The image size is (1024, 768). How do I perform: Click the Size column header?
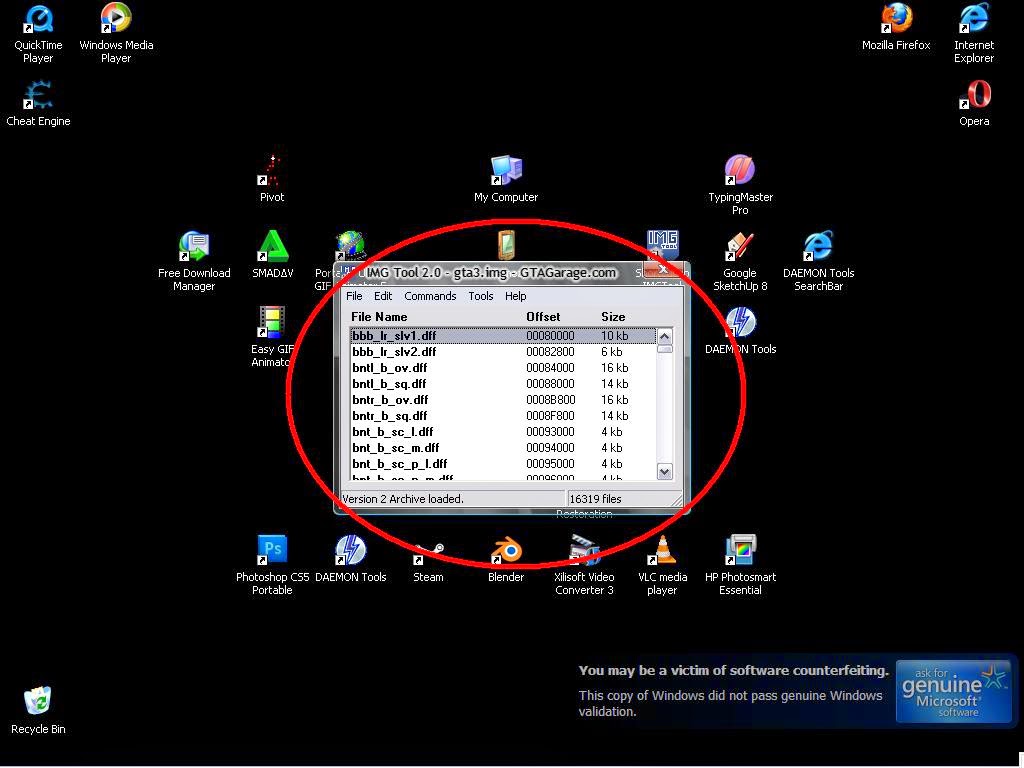[x=613, y=317]
